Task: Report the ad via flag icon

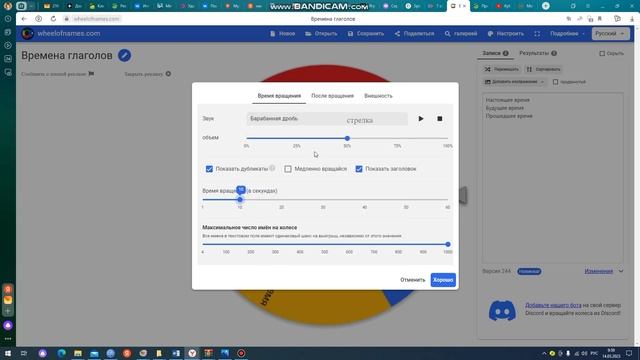Action: [91, 74]
